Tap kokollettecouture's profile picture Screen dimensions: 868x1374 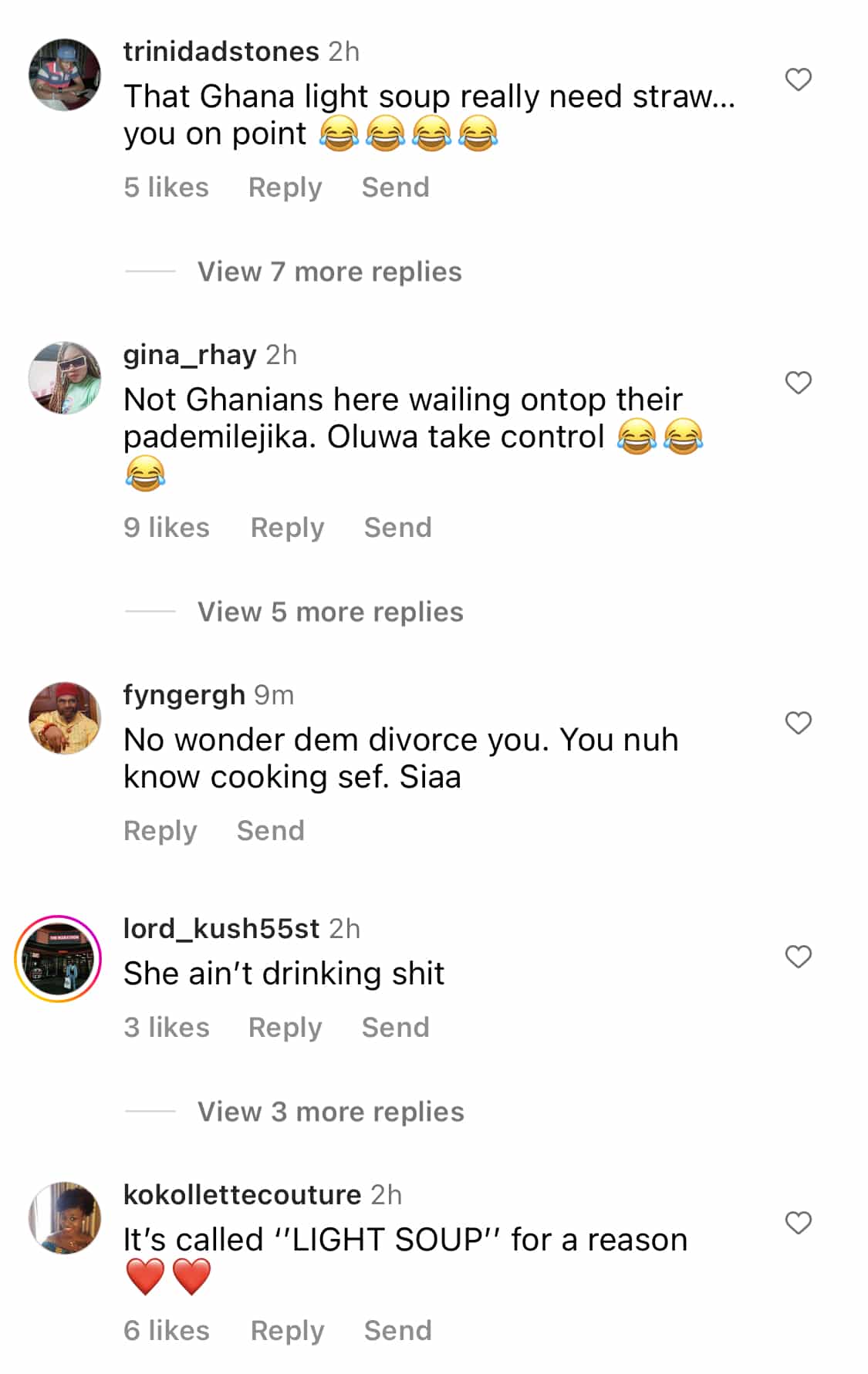pyautogui.click(x=65, y=1218)
